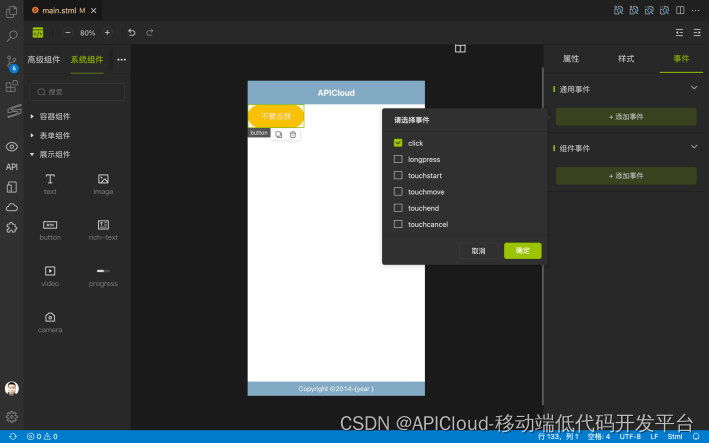Screen dimensions: 709x443
Task: Uncheck the click event checkbox
Action: click(x=398, y=143)
